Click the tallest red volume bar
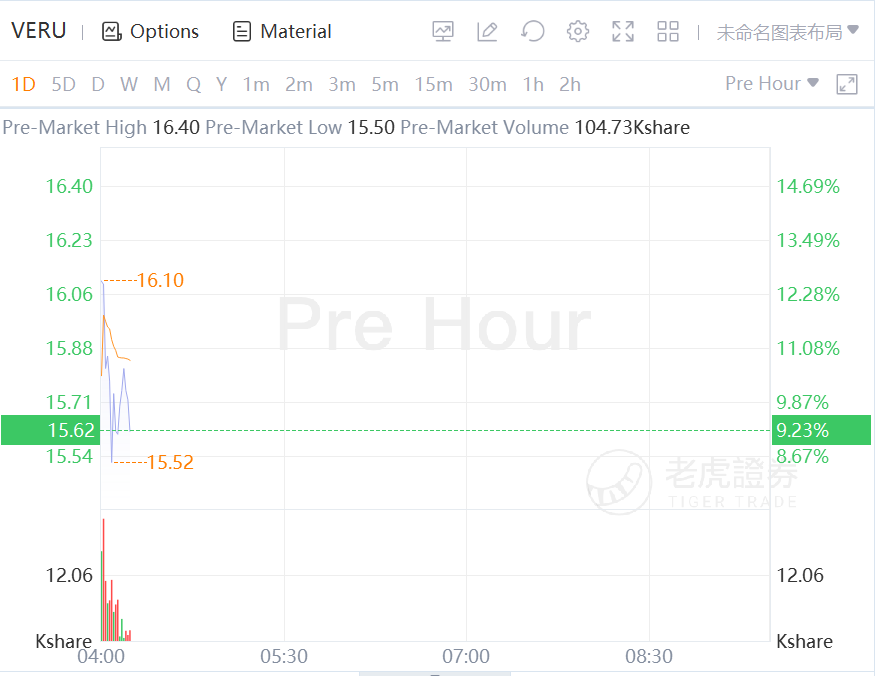Screen dimensions: 875x676 pyautogui.click(x=103, y=580)
